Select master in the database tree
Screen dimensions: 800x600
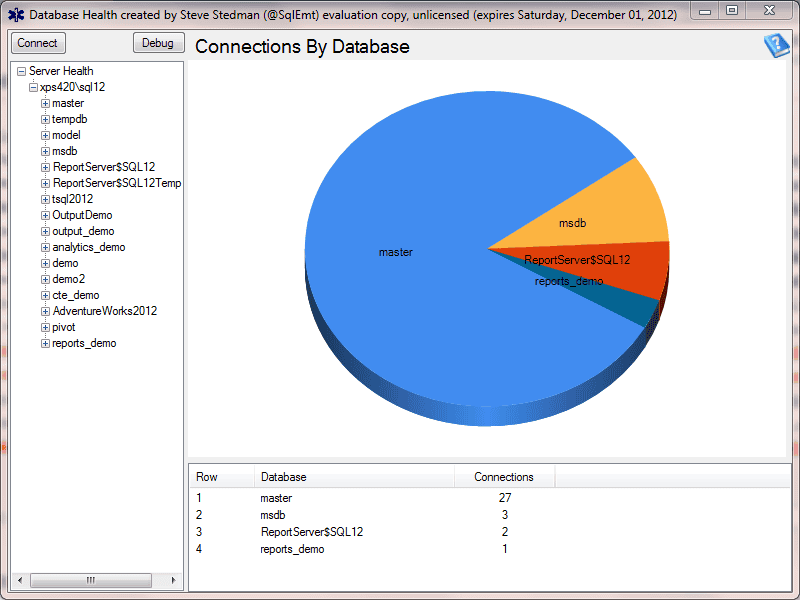click(x=68, y=103)
